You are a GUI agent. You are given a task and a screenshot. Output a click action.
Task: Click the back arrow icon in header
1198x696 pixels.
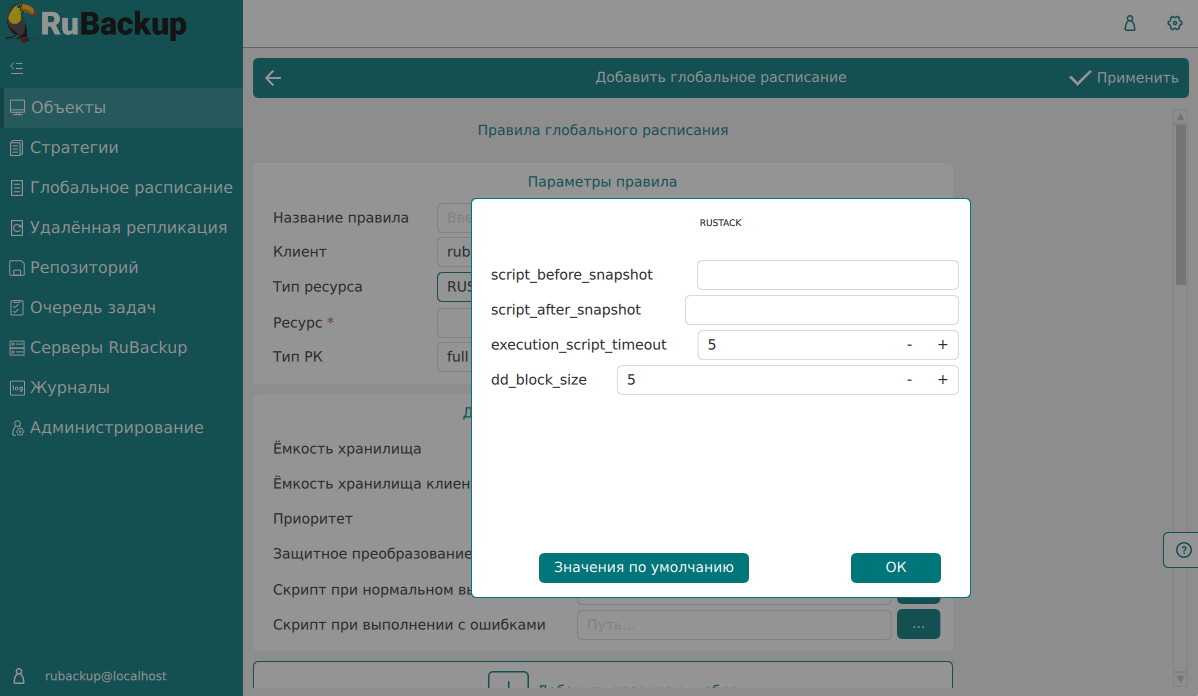(x=273, y=78)
